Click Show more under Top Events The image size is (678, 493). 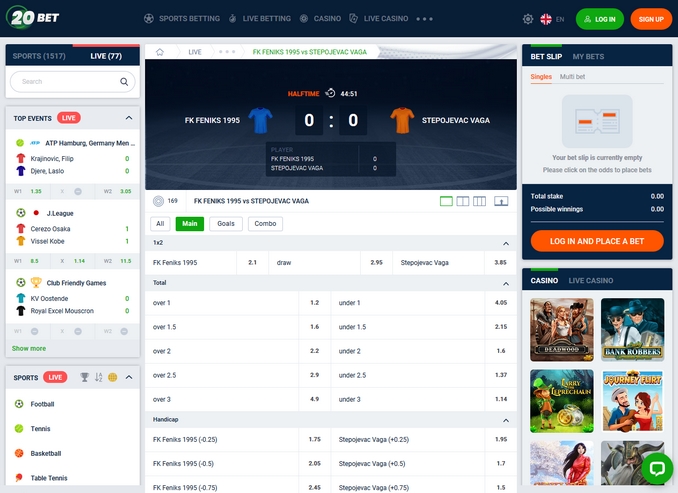29,349
